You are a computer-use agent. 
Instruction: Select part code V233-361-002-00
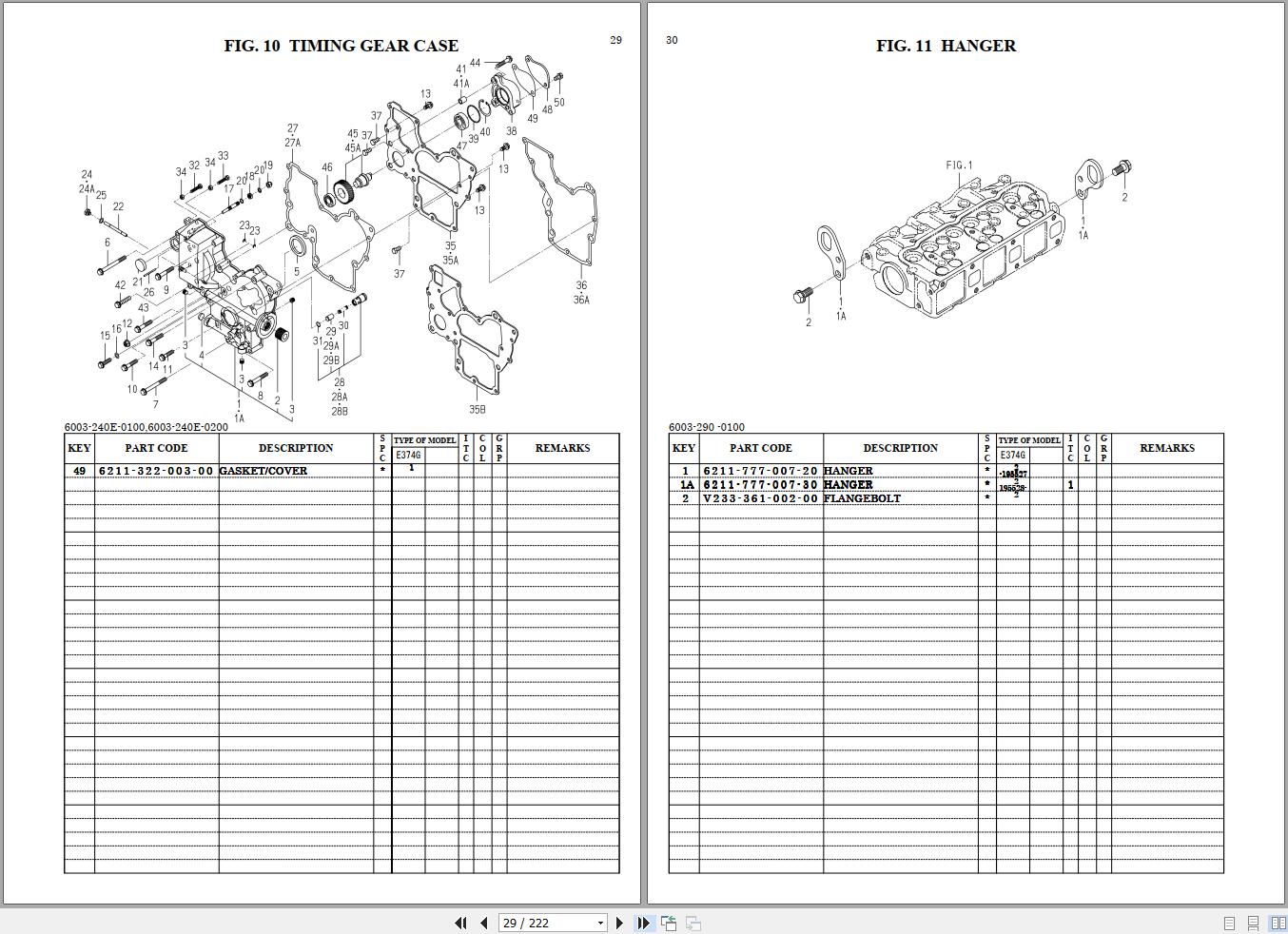point(761,498)
